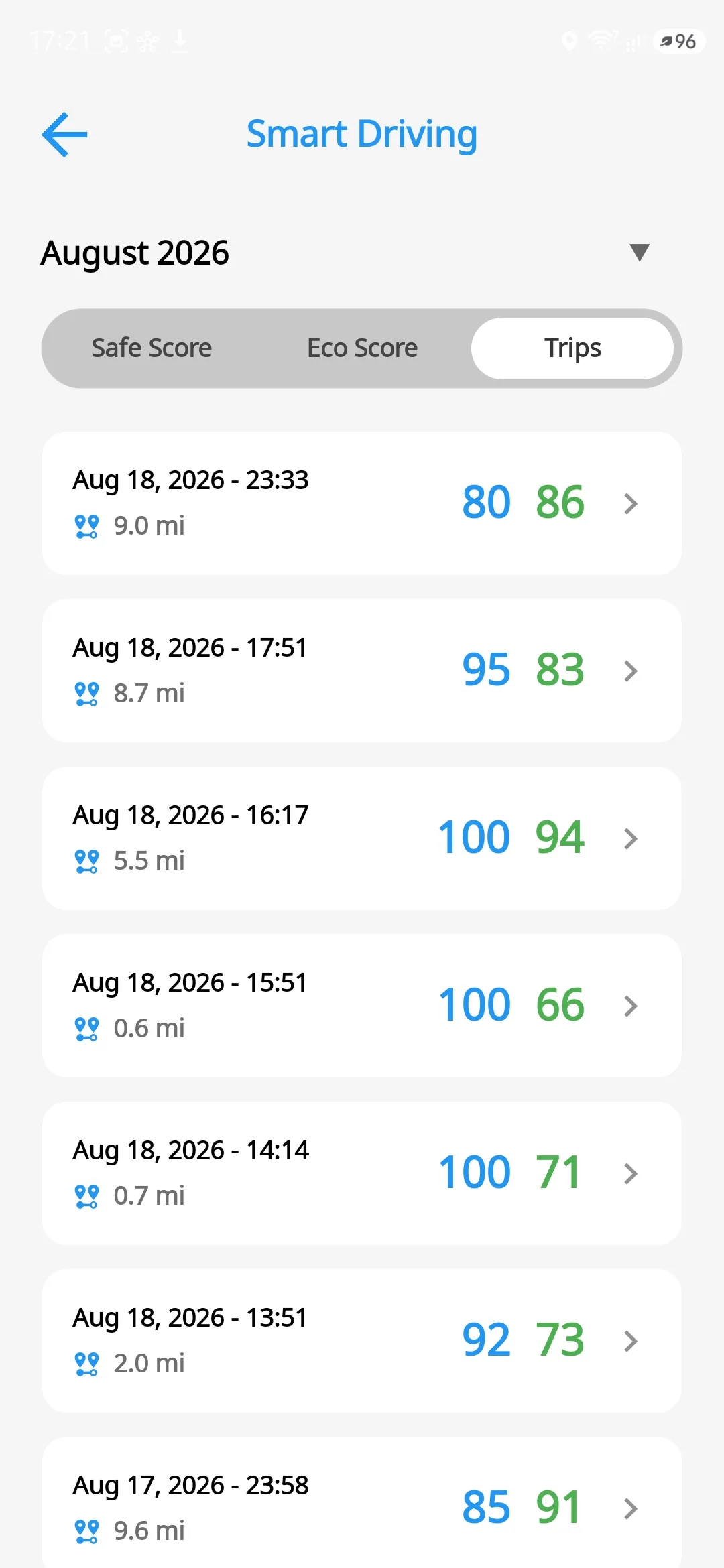Tap the blue back arrow
This screenshot has width=724, height=1568.
(64, 135)
